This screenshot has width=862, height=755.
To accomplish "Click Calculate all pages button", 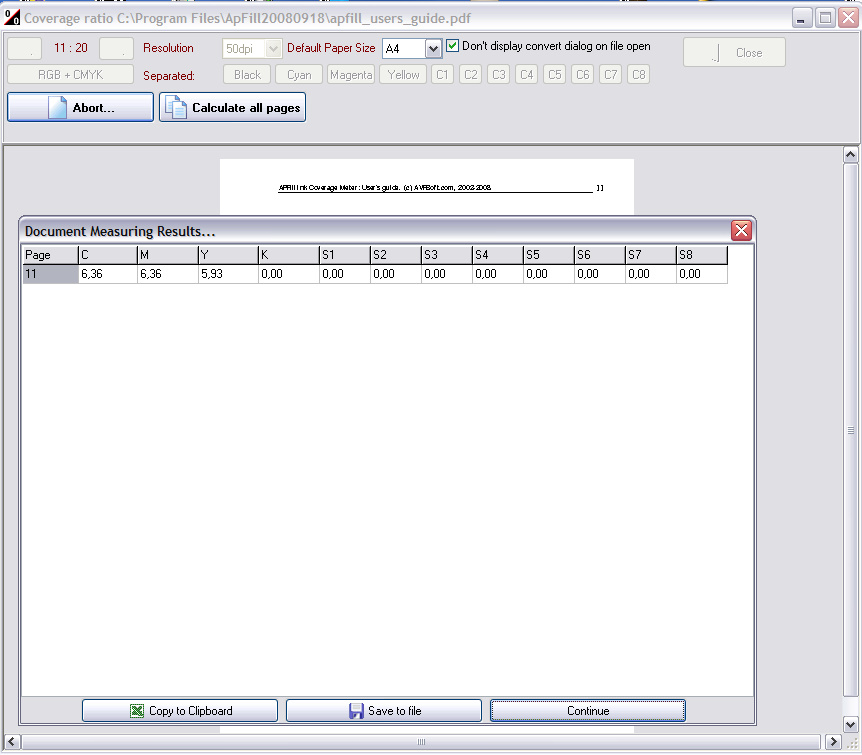I will [x=232, y=107].
